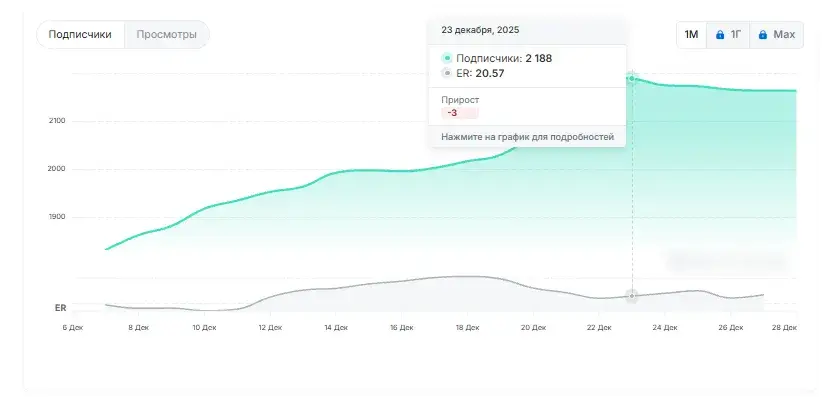Screen dimensions: 822x397
Task: Click the '18 Дек' x-axis label
Action: 468,328
